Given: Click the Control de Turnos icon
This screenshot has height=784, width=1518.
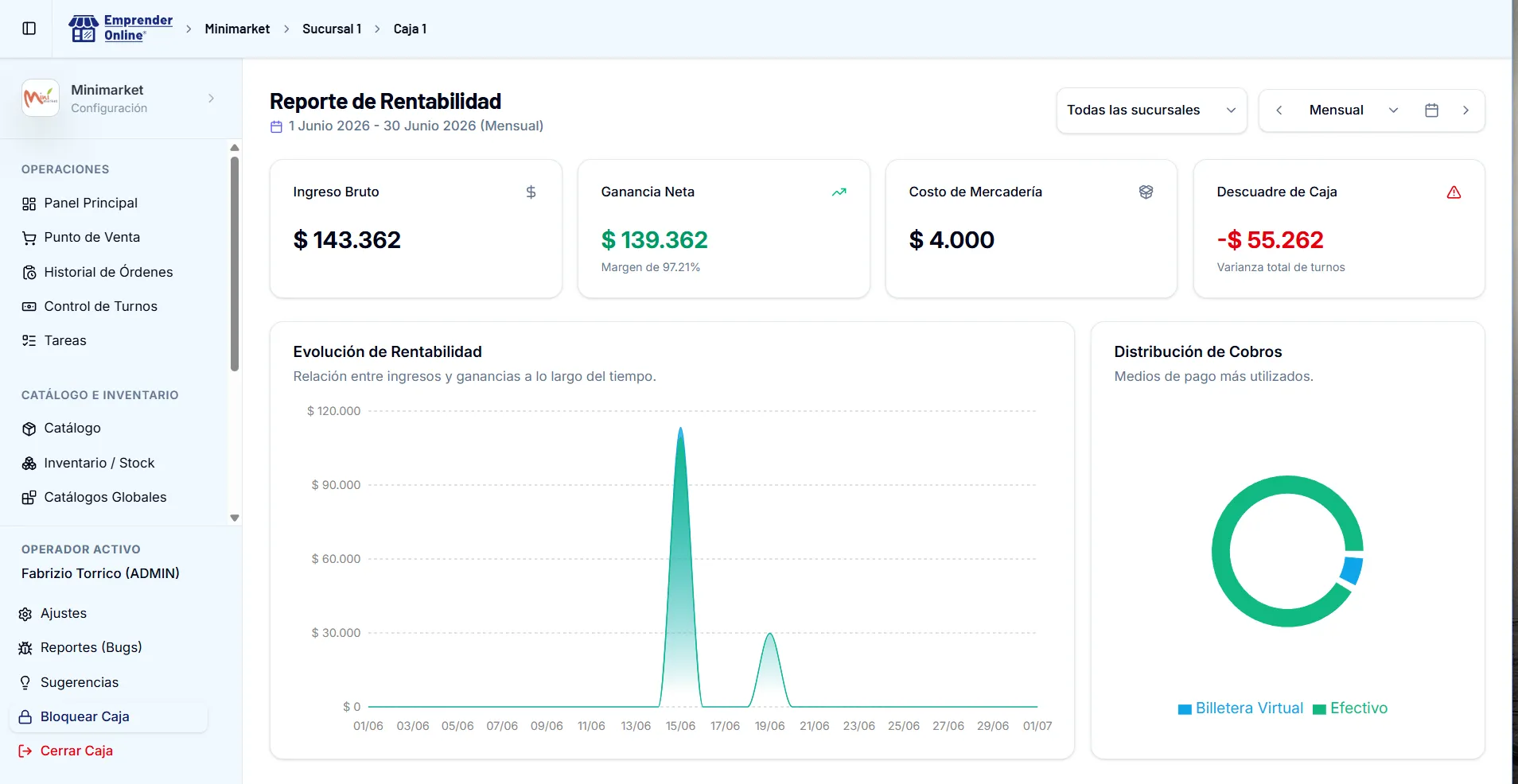Looking at the screenshot, I should (29, 307).
